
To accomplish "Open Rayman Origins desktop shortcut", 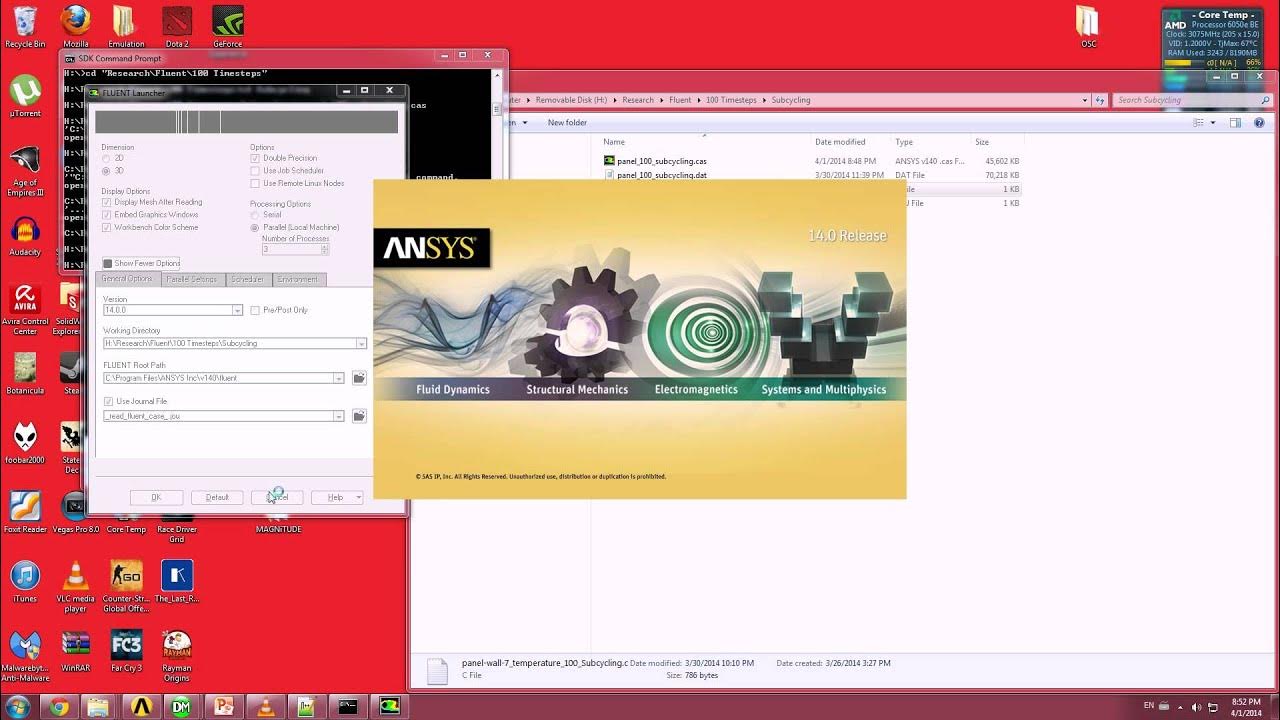I will tap(177, 655).
